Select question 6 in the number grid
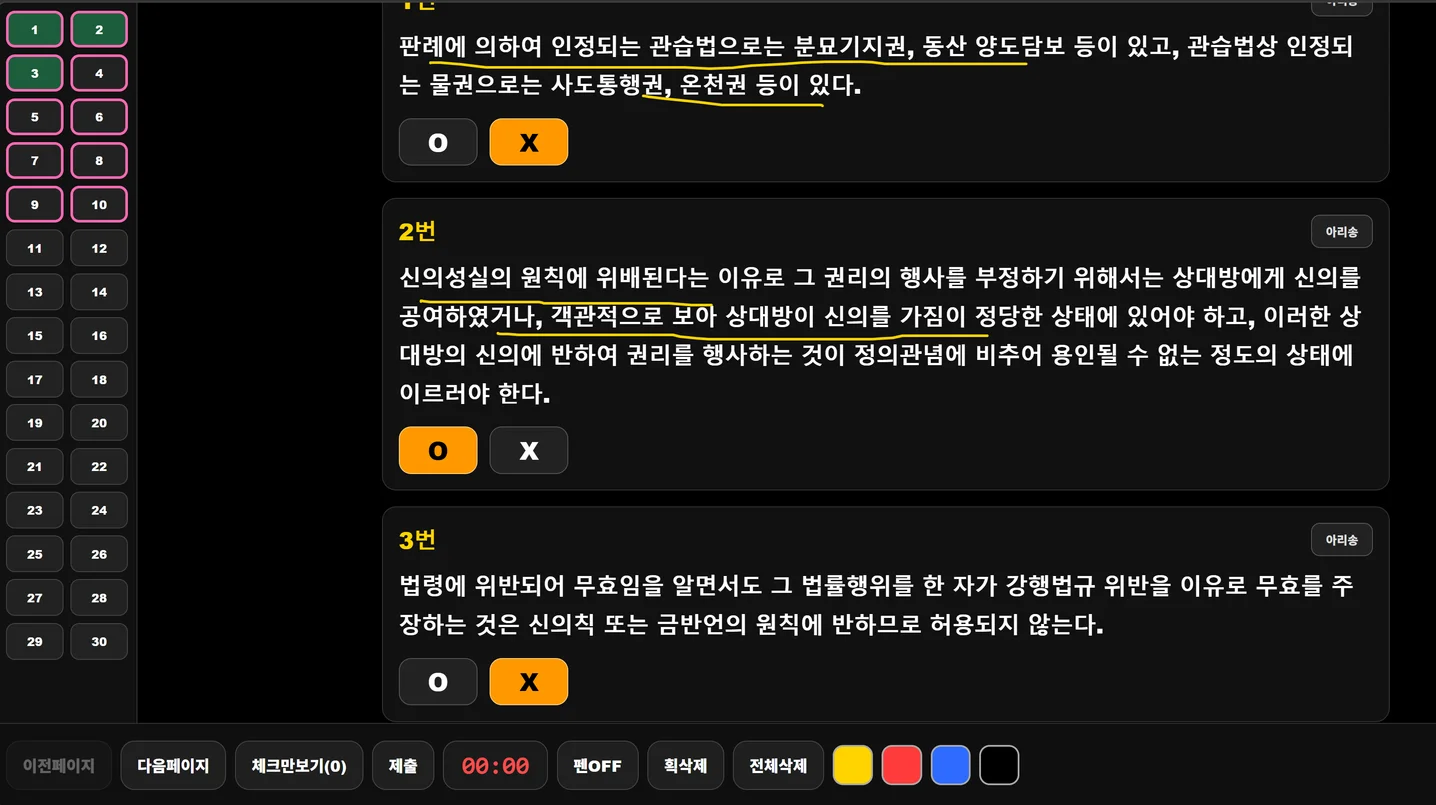The image size is (1436, 805). click(x=99, y=117)
